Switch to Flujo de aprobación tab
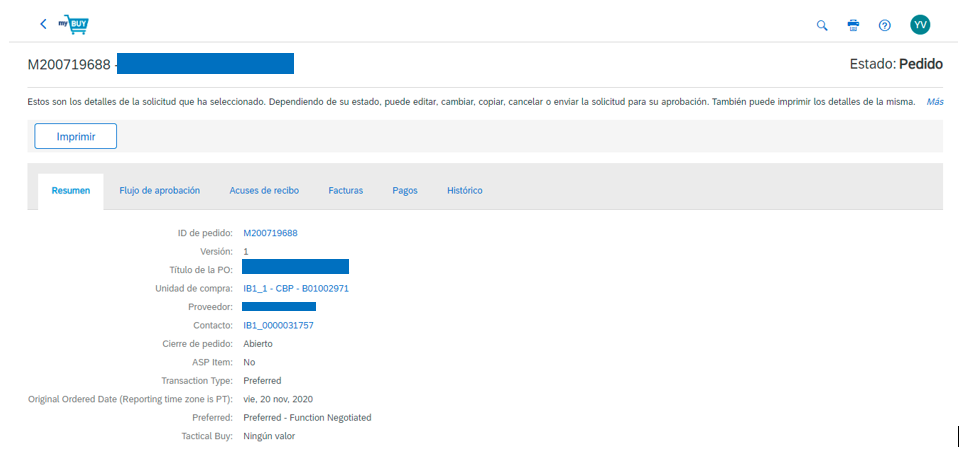Viewport: 972px width, 456px height. click(159, 191)
